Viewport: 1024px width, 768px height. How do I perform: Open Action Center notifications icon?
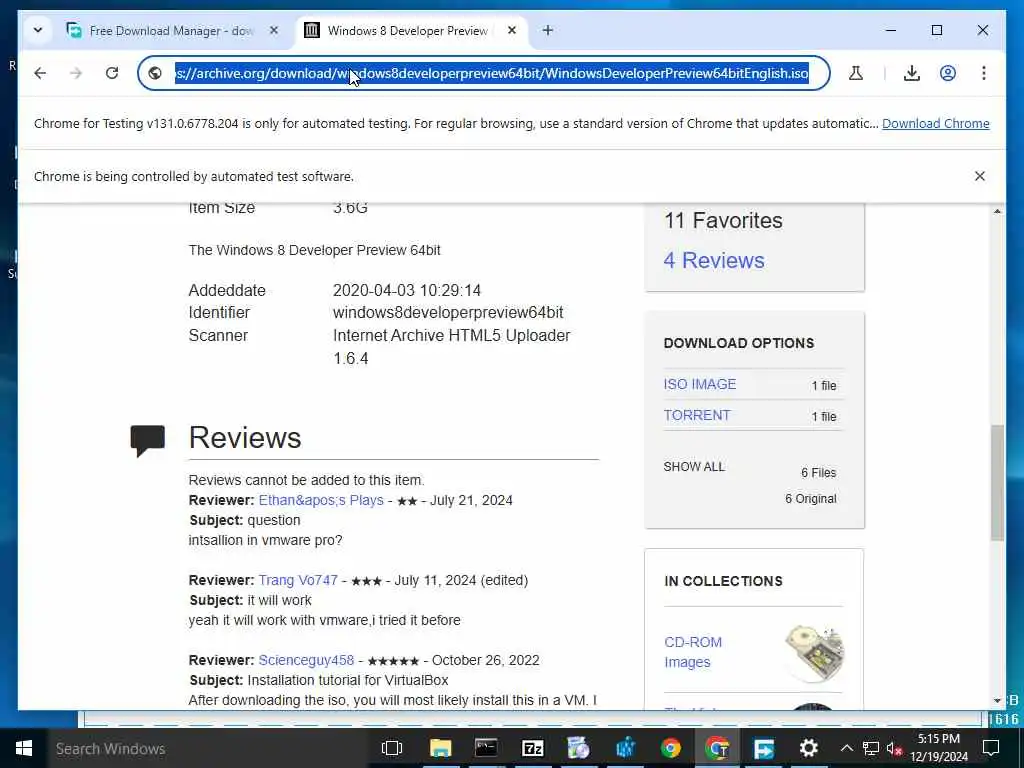(x=991, y=748)
